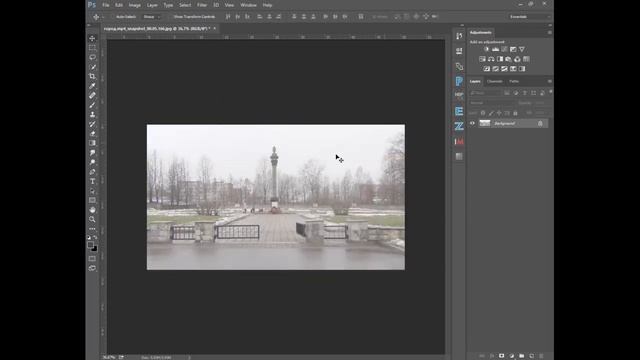Click the foreground color swatch

[90, 244]
